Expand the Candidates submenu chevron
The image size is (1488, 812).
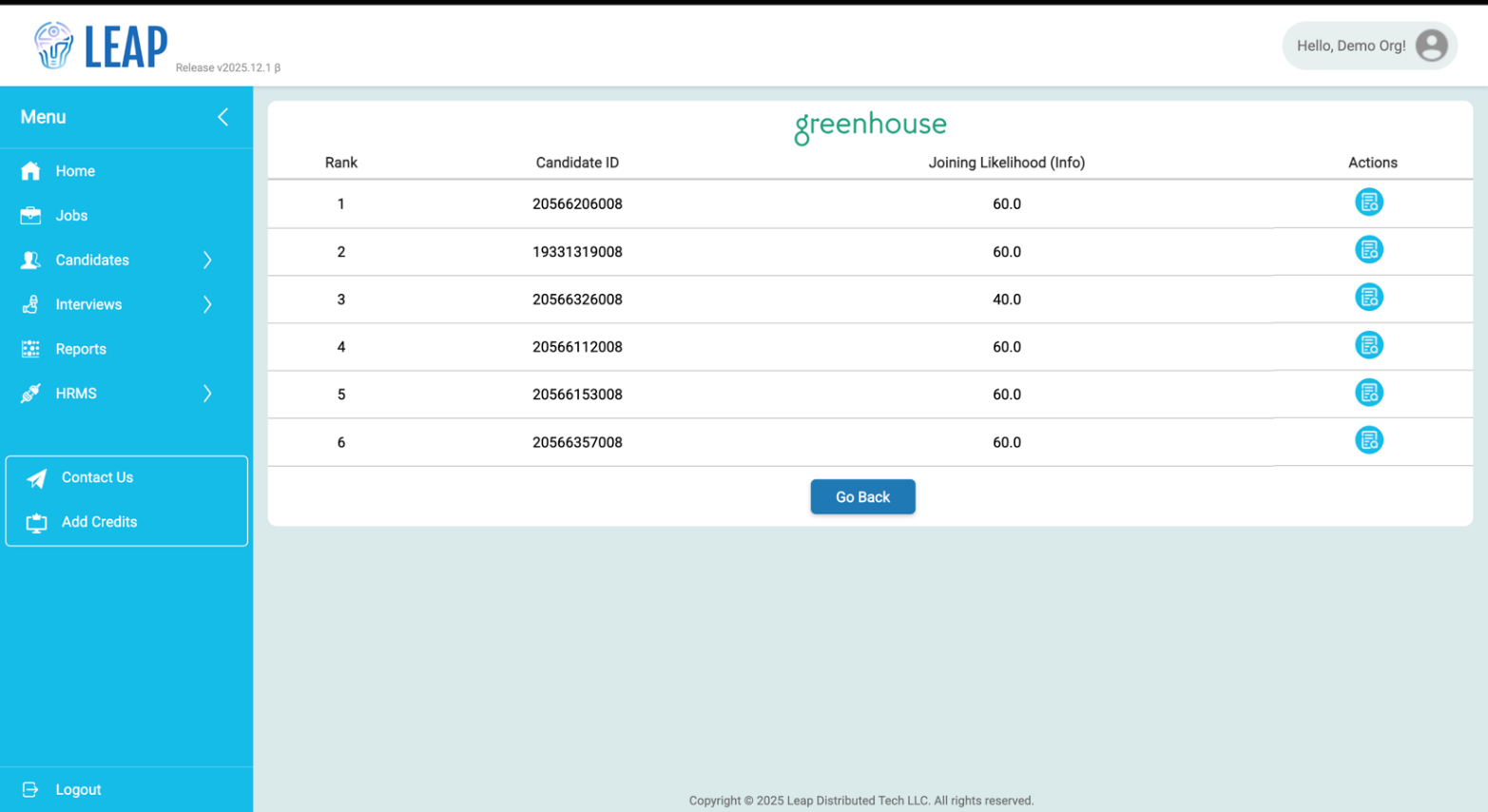coord(207,261)
